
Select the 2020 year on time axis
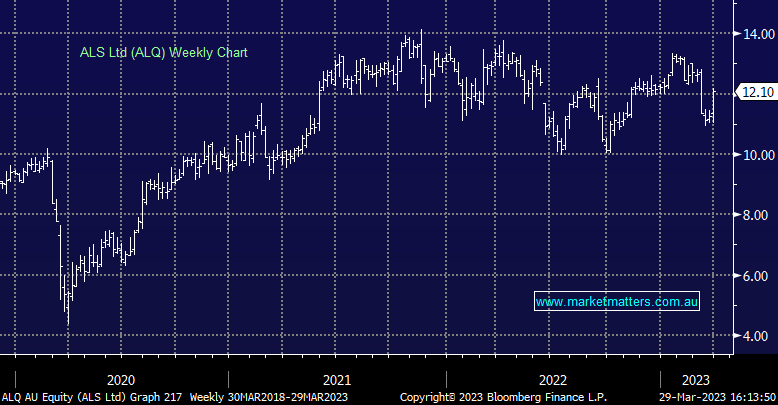(x=121, y=380)
